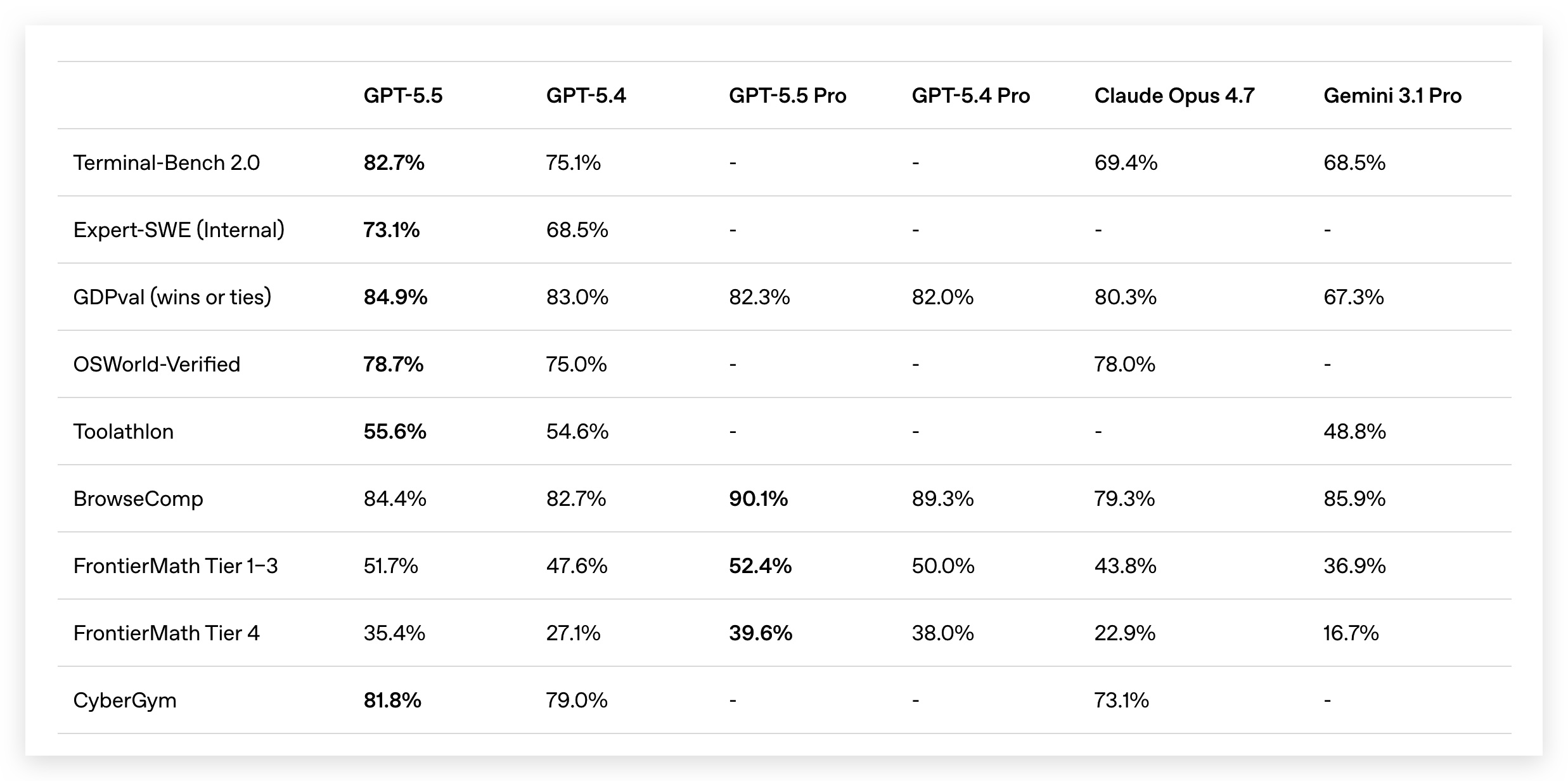Screen dimensions: 1568x781
Task: Select the Terminal-Bench 2.0 row label
Action: click(166, 163)
